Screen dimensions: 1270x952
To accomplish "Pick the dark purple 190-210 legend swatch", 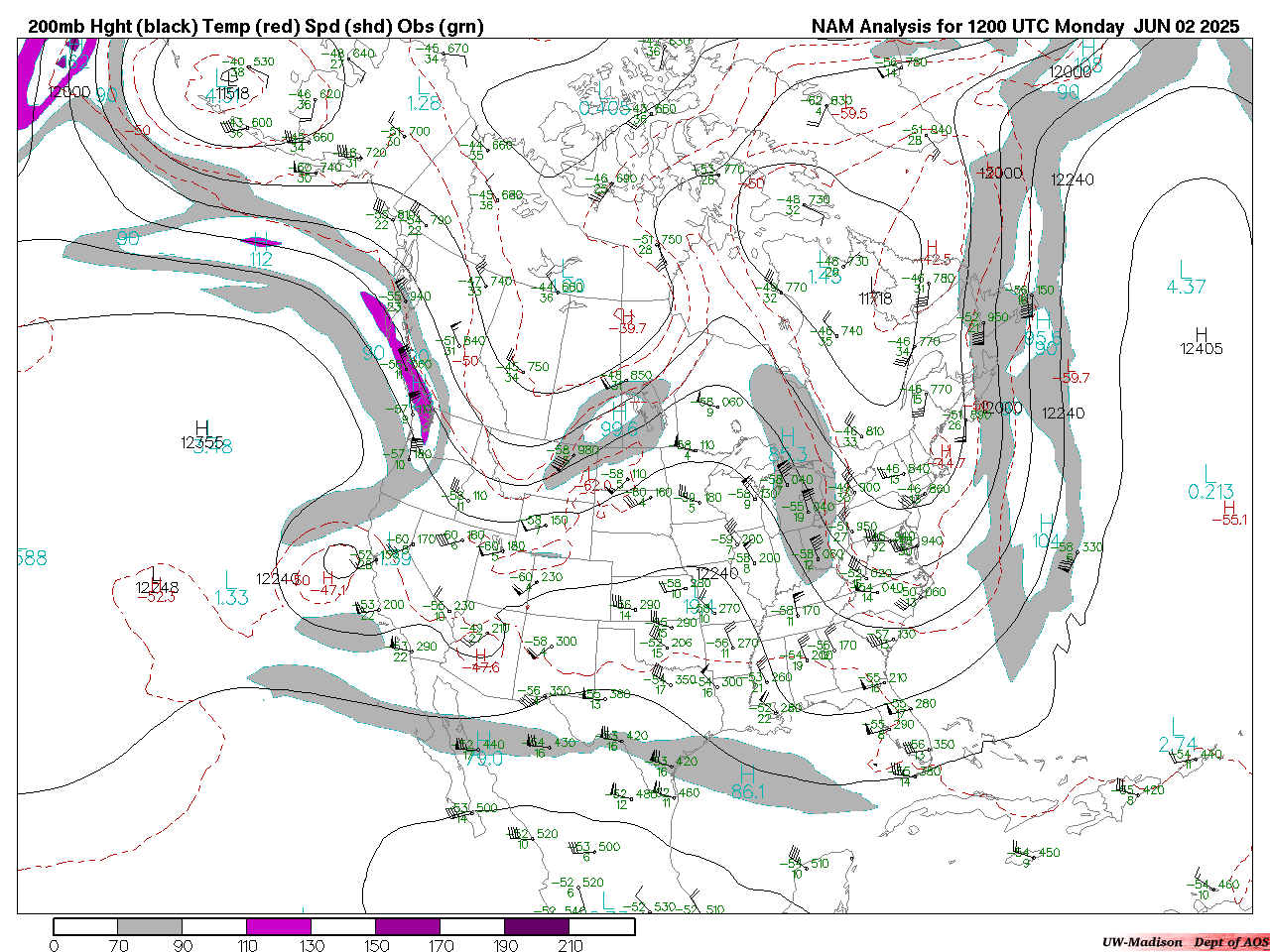I will tap(537, 926).
